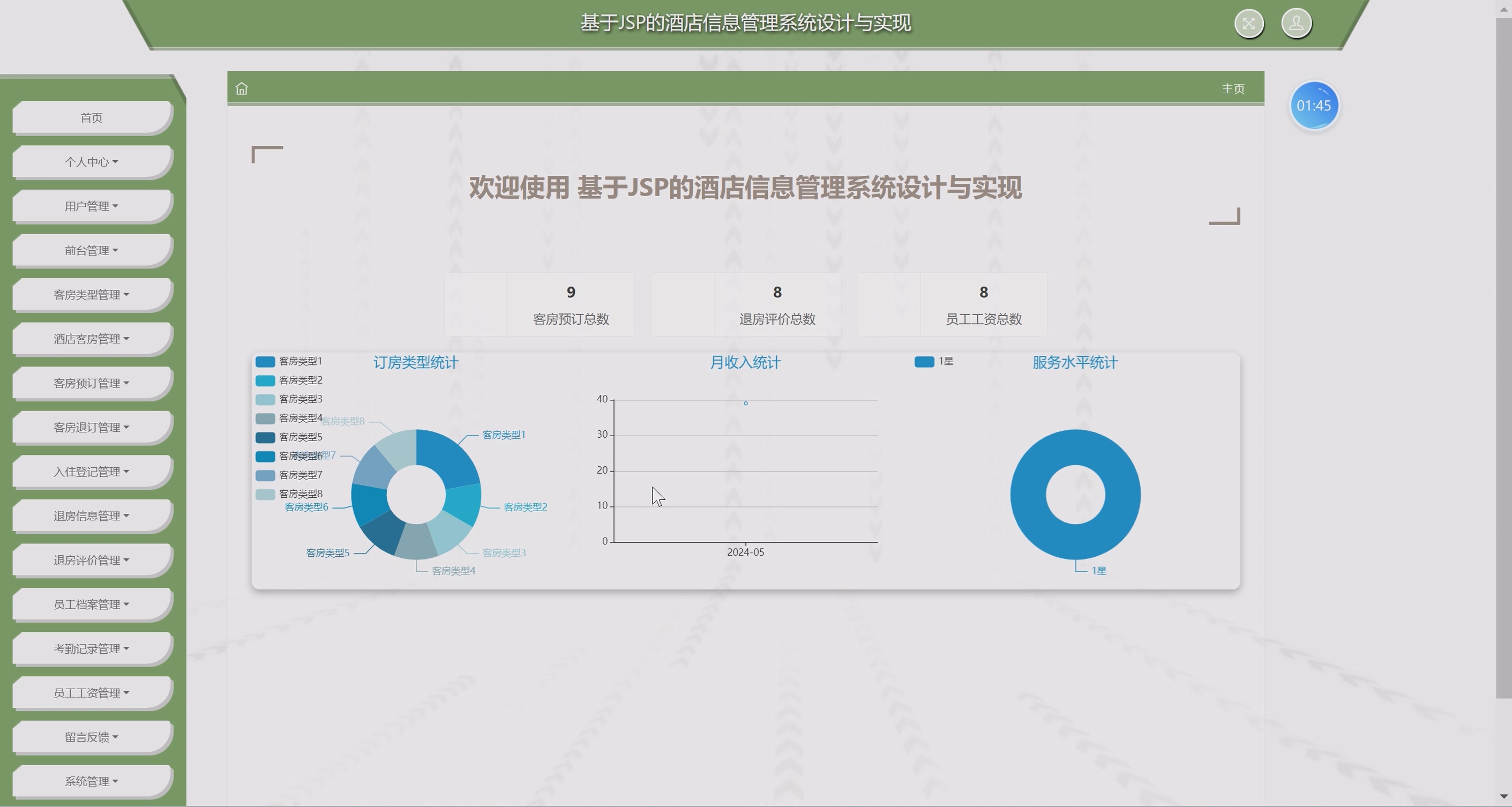The width and height of the screenshot is (1512, 807).
Task: Open the 考勤记录管理 sidebar menu
Action: tap(92, 648)
